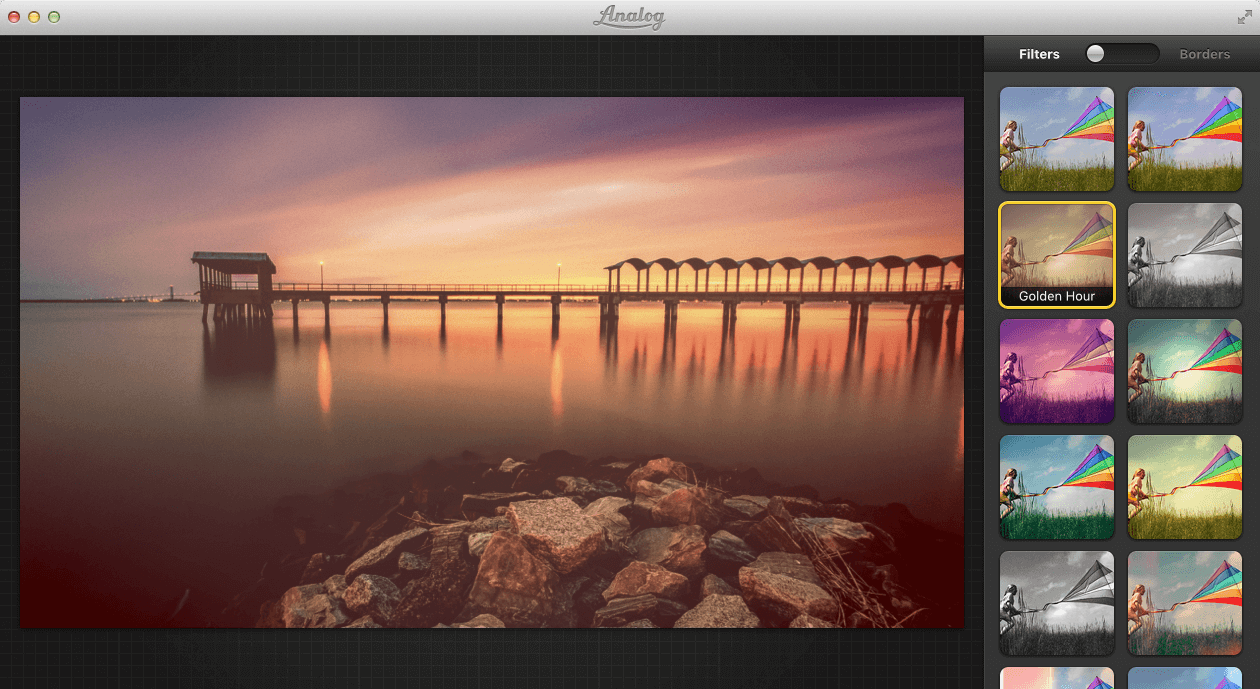Enter full screen with the arrows icon
The image size is (1260, 689).
tap(1244, 17)
